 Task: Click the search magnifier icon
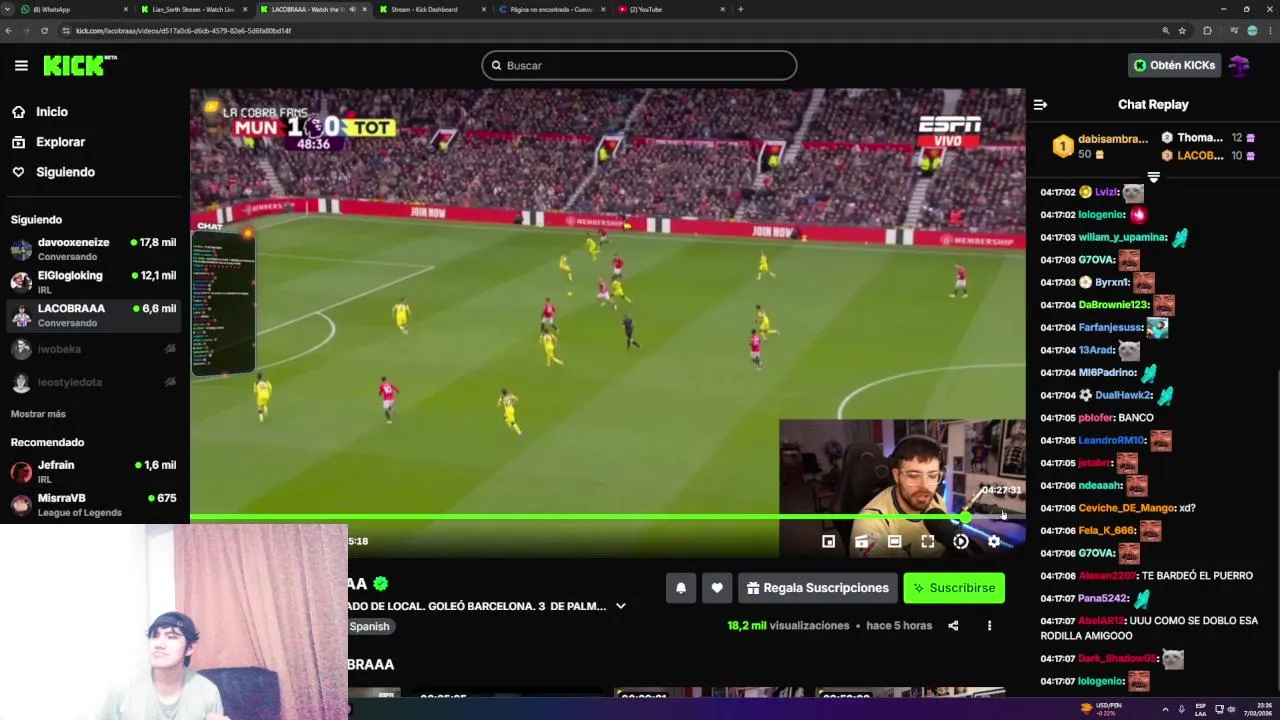[x=496, y=65]
